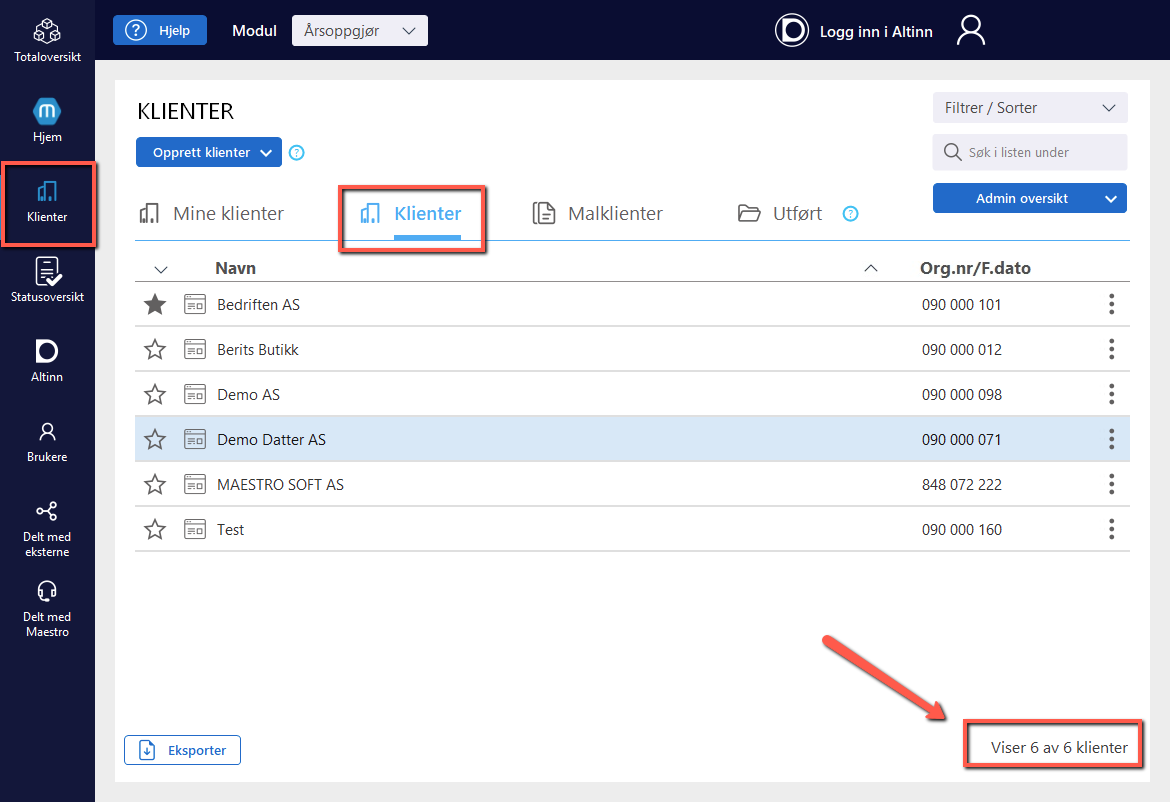The height and width of the screenshot is (802, 1171).
Task: Open Filtrer / Sorter dropdown
Action: (x=1030, y=108)
